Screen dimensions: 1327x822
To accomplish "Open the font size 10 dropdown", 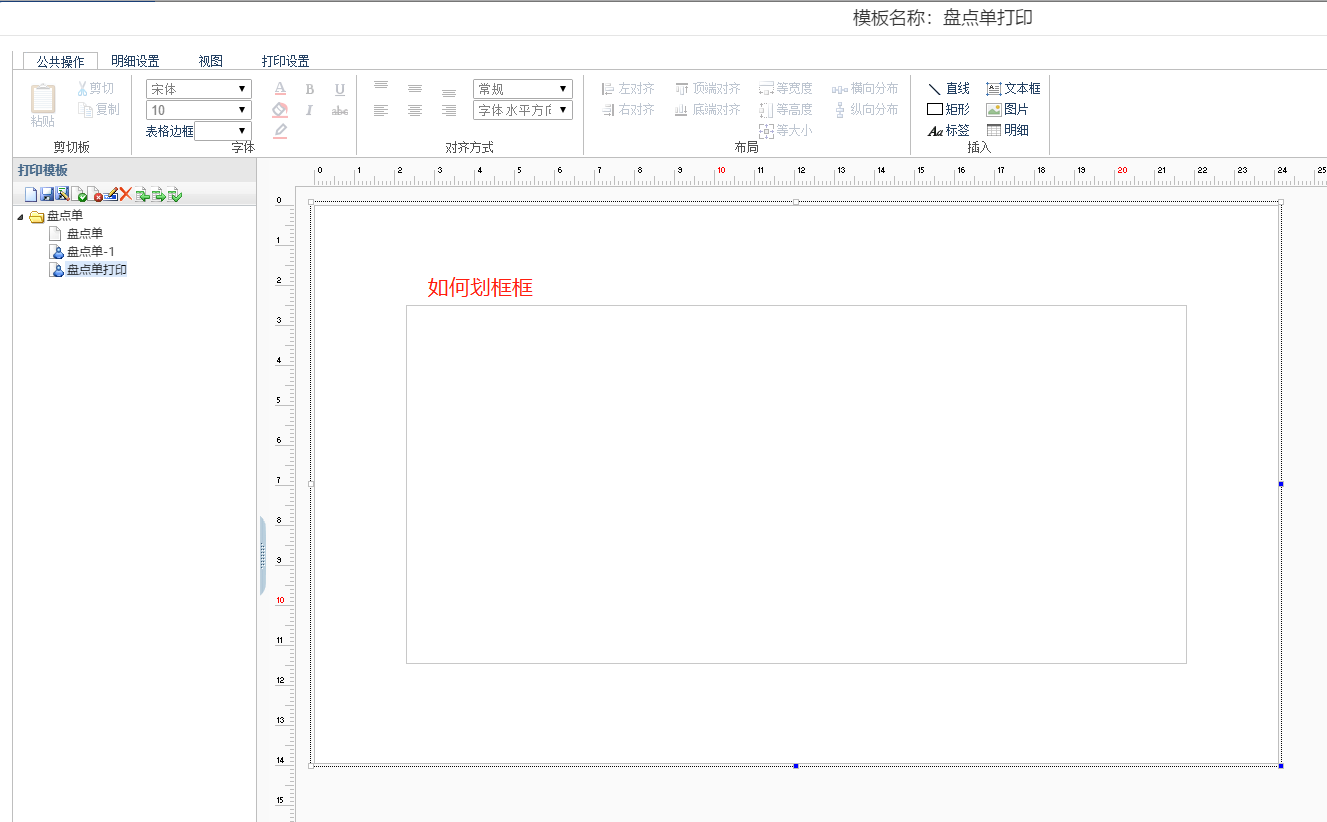I will click(x=199, y=110).
